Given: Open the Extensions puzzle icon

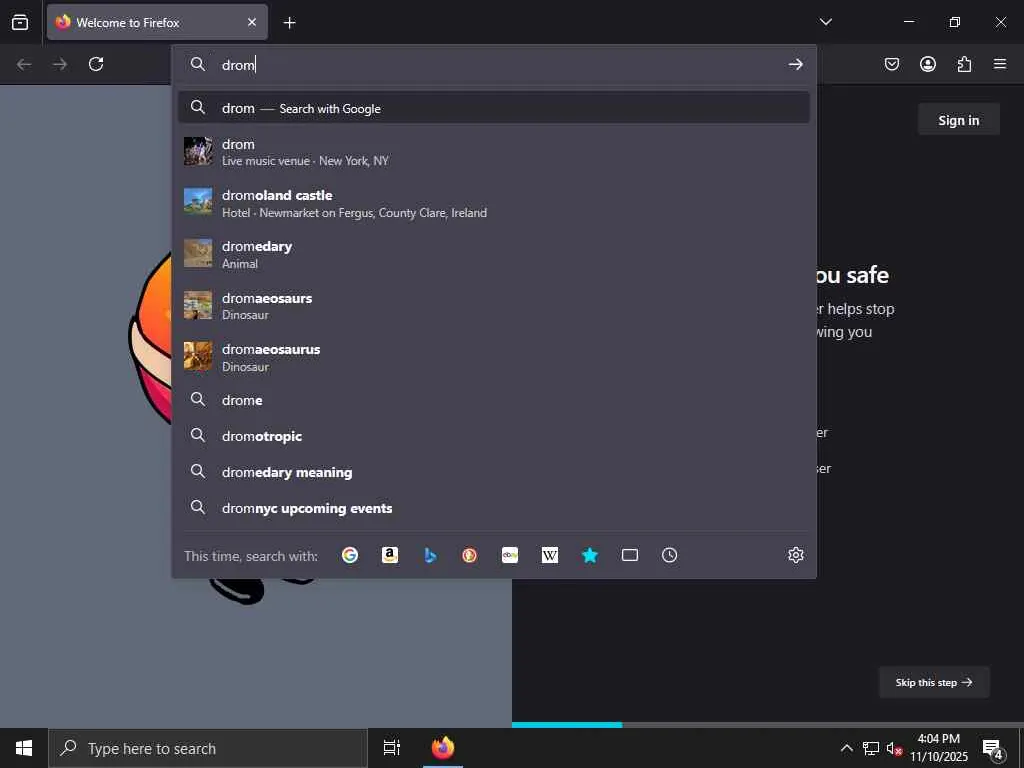Looking at the screenshot, I should [964, 64].
